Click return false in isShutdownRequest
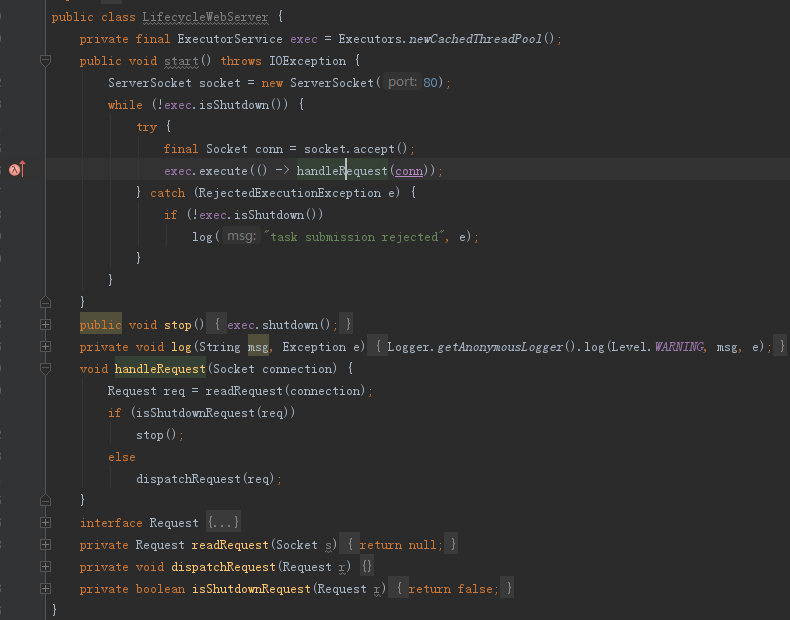 450,589
